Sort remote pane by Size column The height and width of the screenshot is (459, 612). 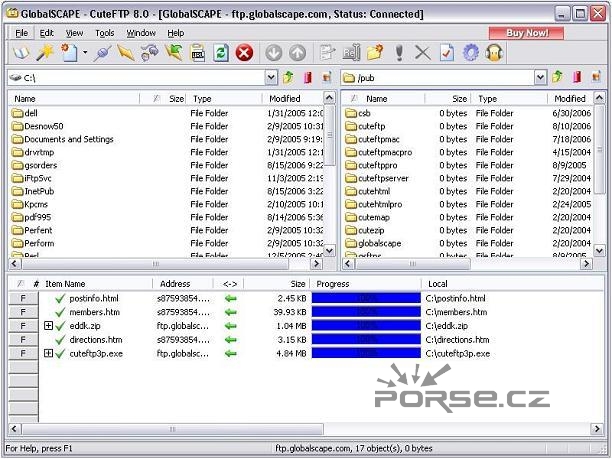(448, 99)
